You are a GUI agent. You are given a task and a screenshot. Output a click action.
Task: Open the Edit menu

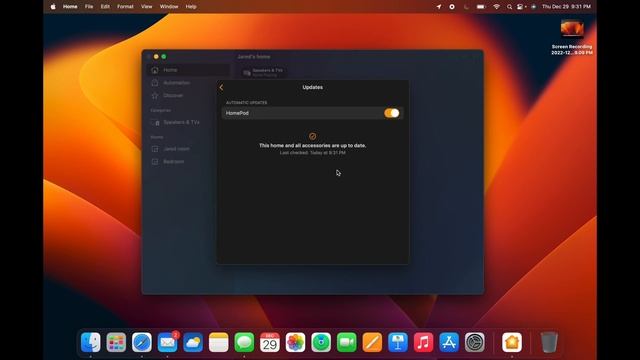tap(105, 7)
